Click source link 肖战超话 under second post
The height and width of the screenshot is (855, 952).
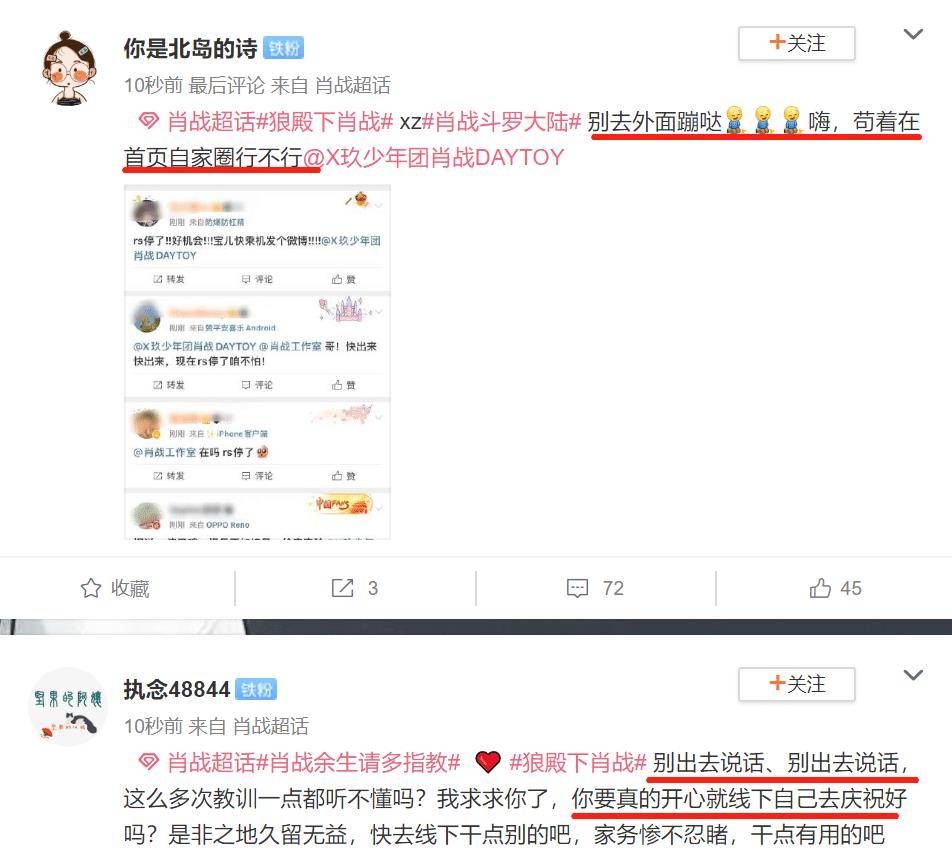(x=271, y=726)
